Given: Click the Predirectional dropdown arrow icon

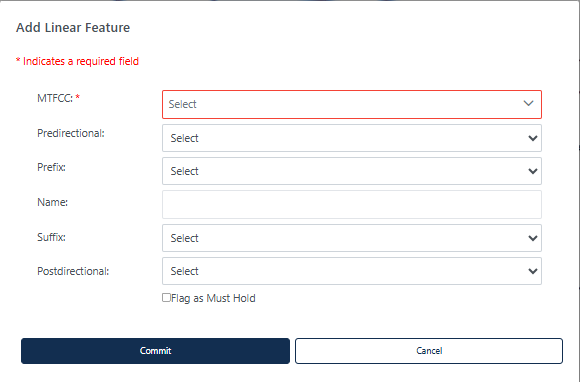Looking at the screenshot, I should [533, 138].
